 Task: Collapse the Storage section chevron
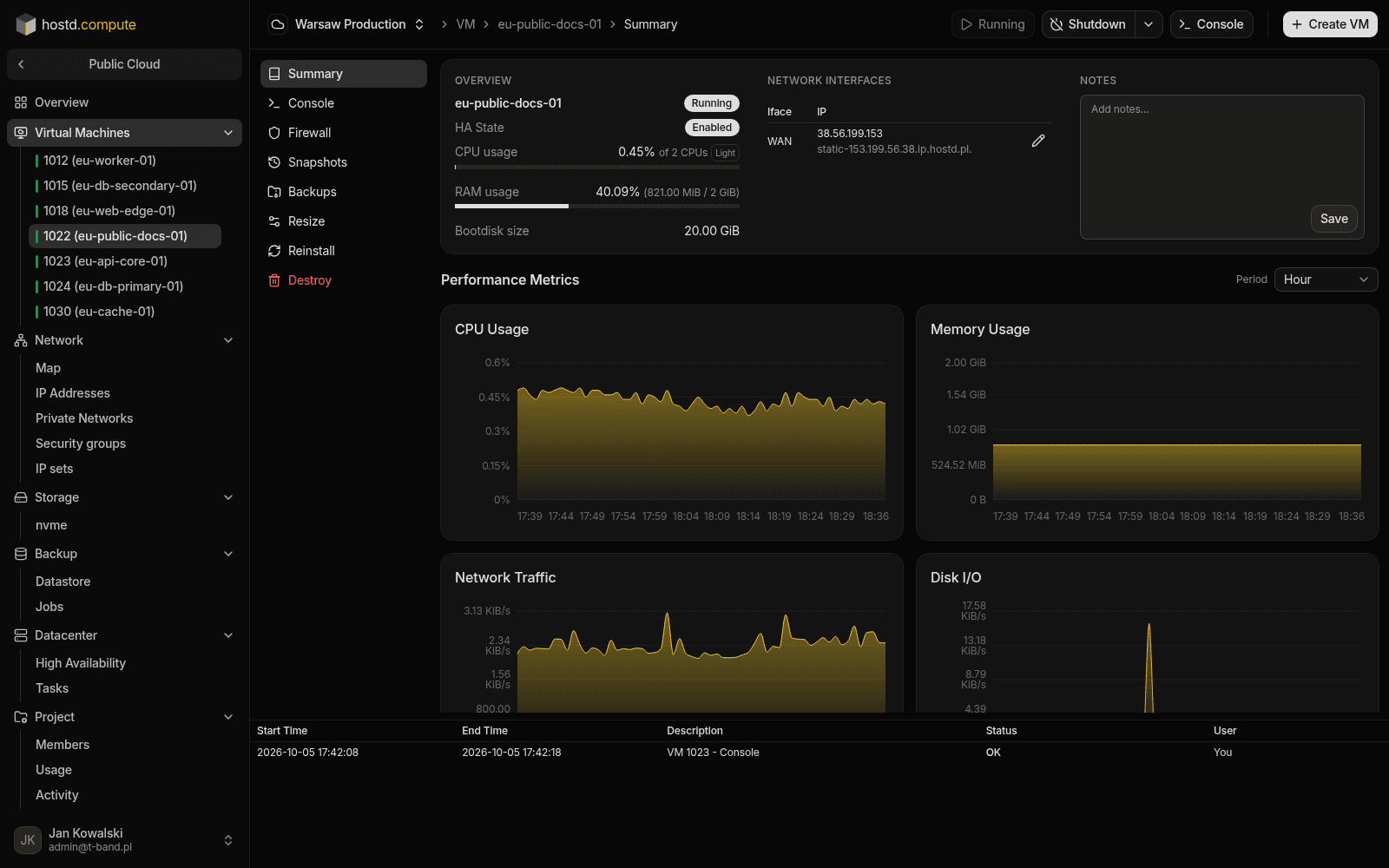[x=228, y=497]
